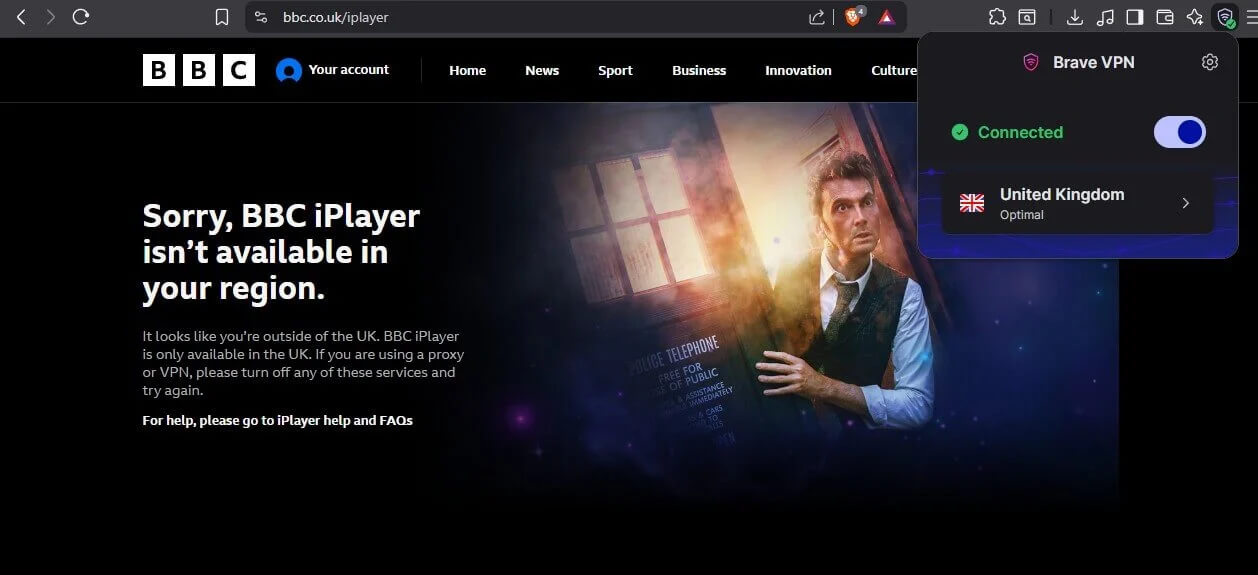Open the Innovation section of BBC

tap(798, 70)
